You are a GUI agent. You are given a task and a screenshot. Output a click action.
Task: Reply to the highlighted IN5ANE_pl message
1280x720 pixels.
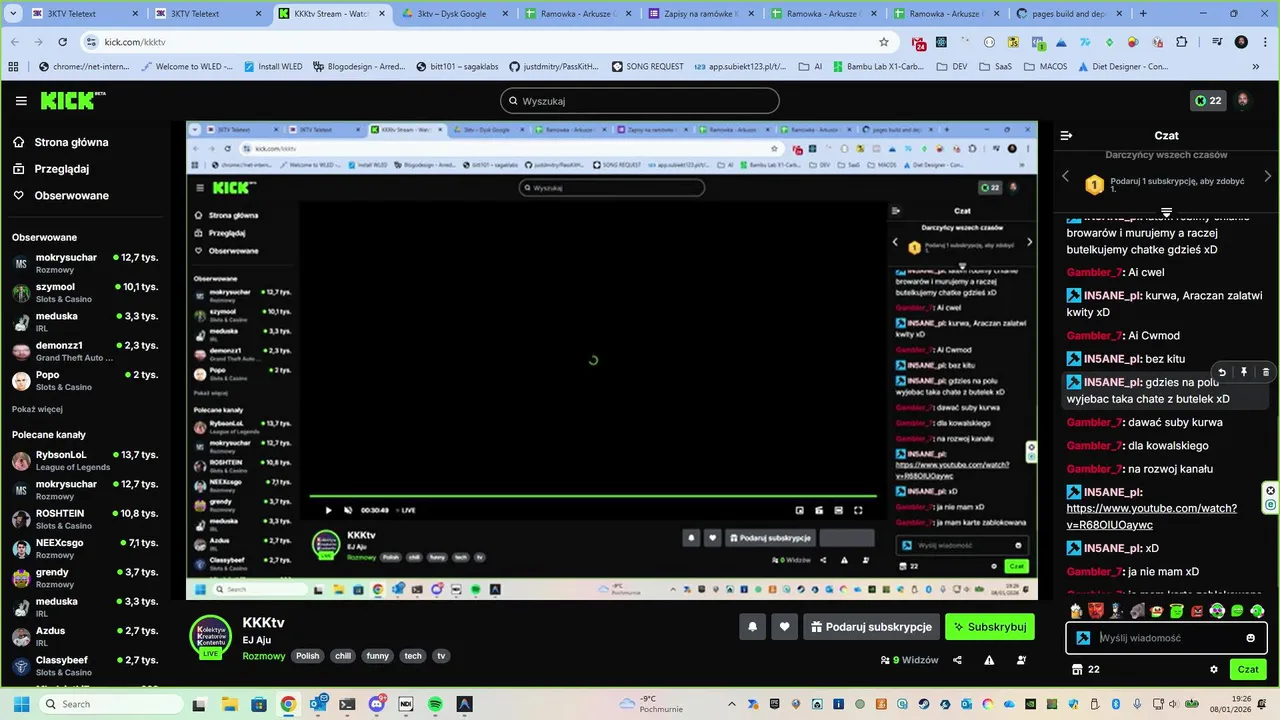(x=1222, y=372)
